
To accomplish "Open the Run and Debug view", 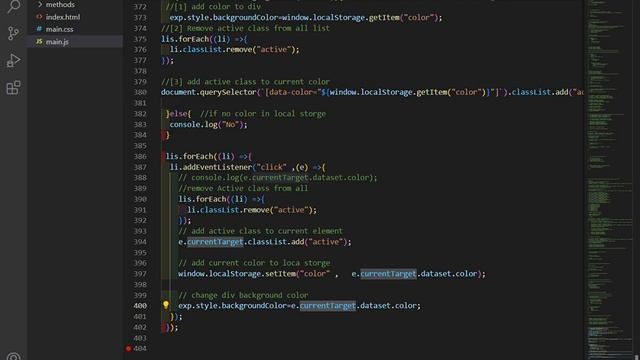I will 13,60.
